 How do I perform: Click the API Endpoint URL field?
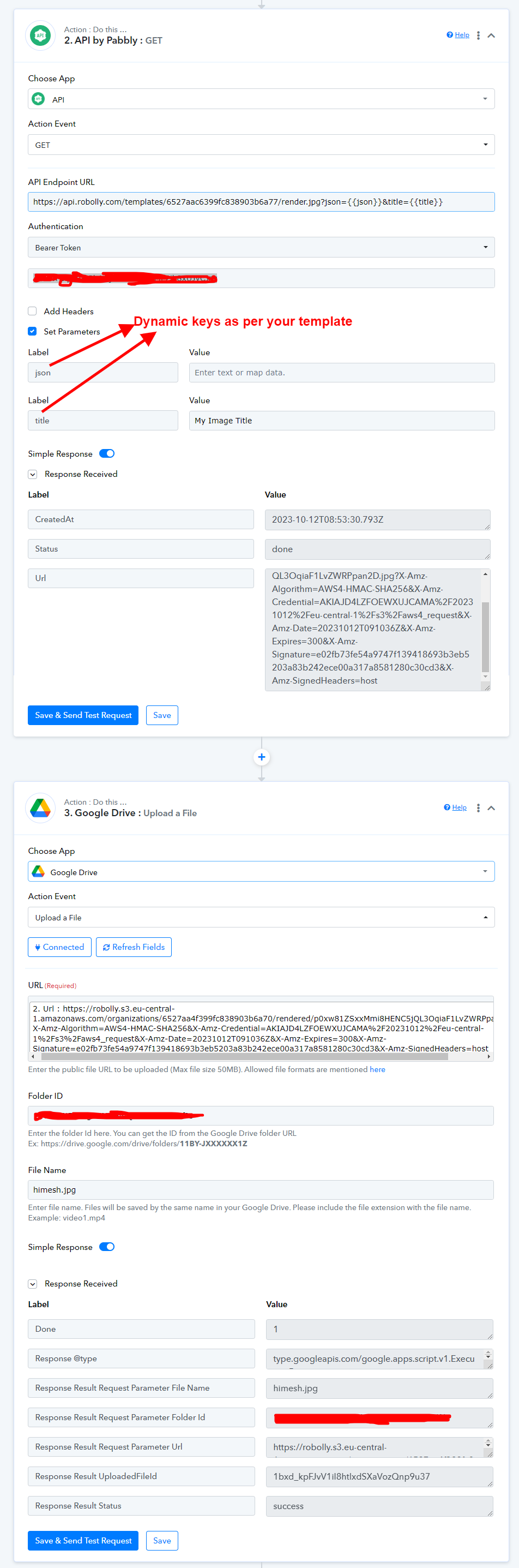pos(261,201)
